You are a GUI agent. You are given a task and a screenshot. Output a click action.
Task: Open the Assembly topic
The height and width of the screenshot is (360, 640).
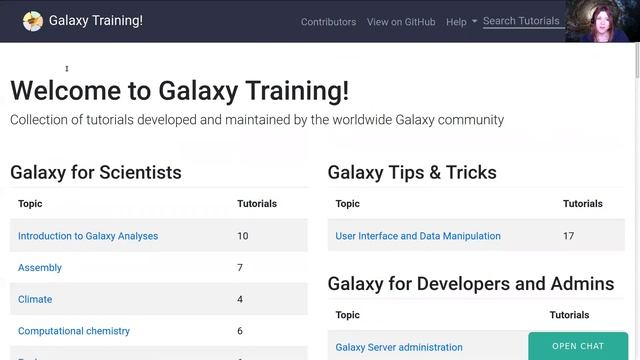click(40, 268)
